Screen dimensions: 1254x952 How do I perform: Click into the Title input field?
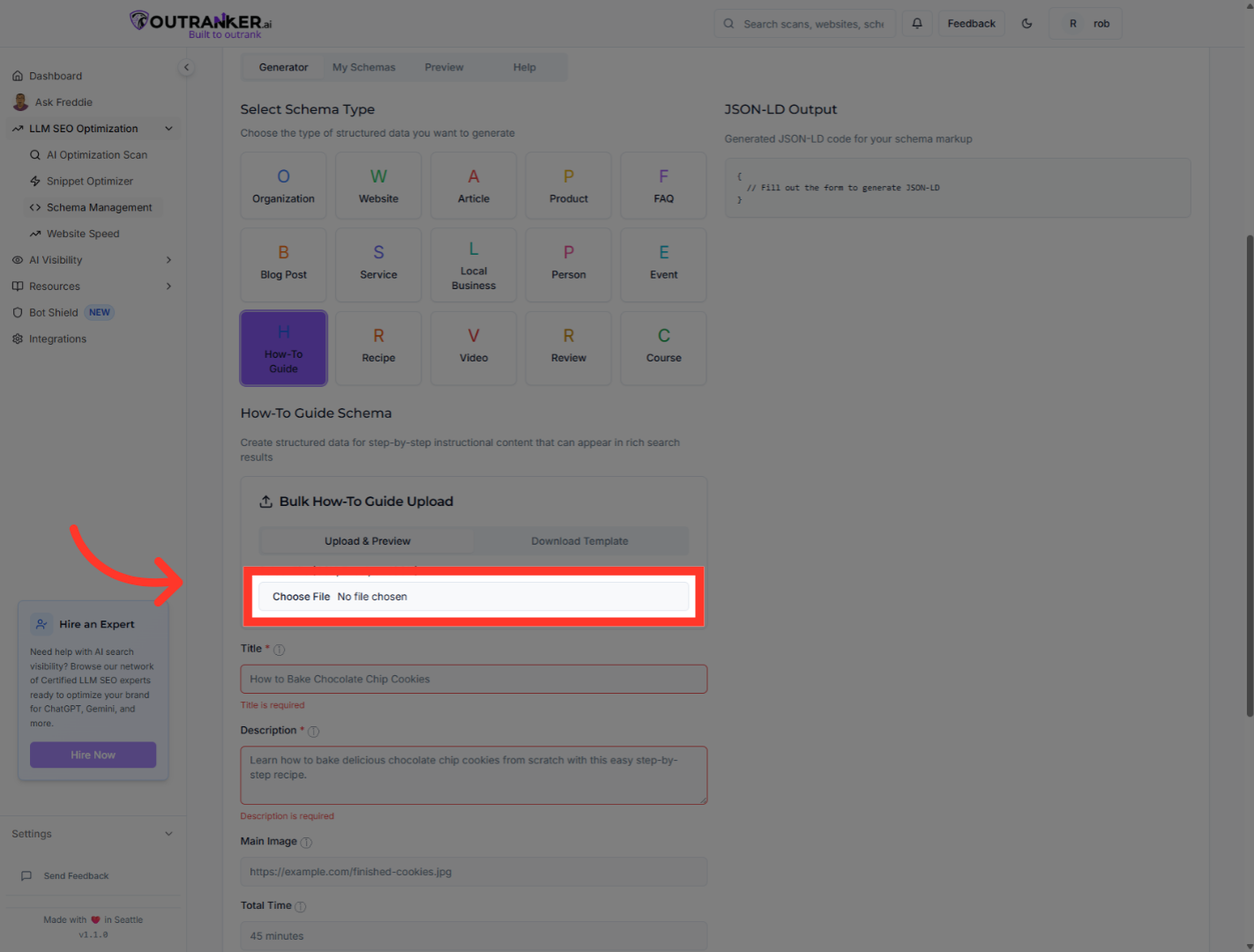click(x=474, y=680)
